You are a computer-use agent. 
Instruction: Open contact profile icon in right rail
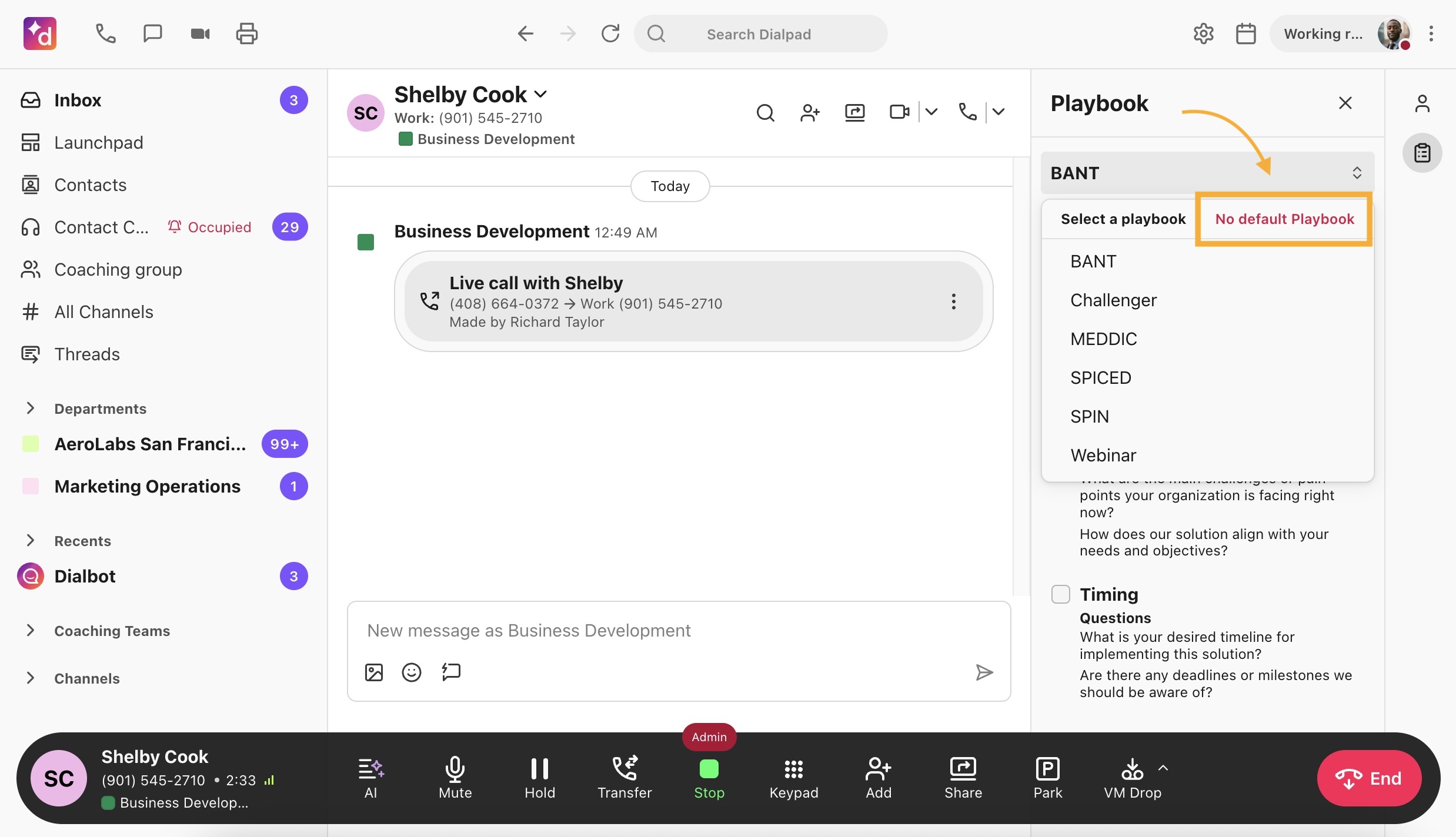pyautogui.click(x=1422, y=103)
